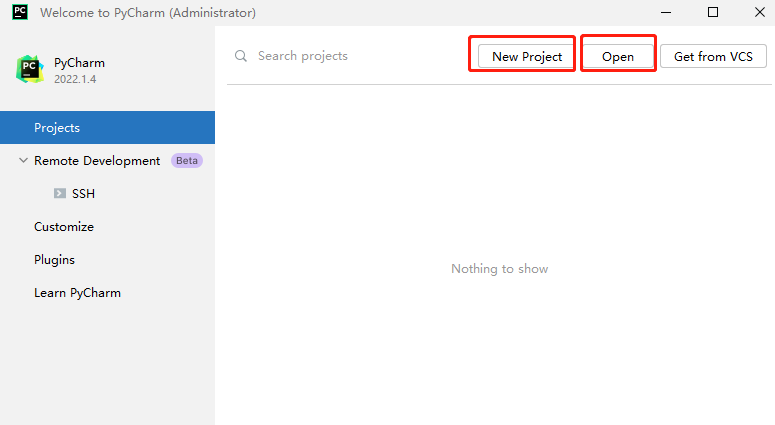Viewport: 775px width, 425px height.
Task: Click Get from VCS button
Action: click(713, 56)
